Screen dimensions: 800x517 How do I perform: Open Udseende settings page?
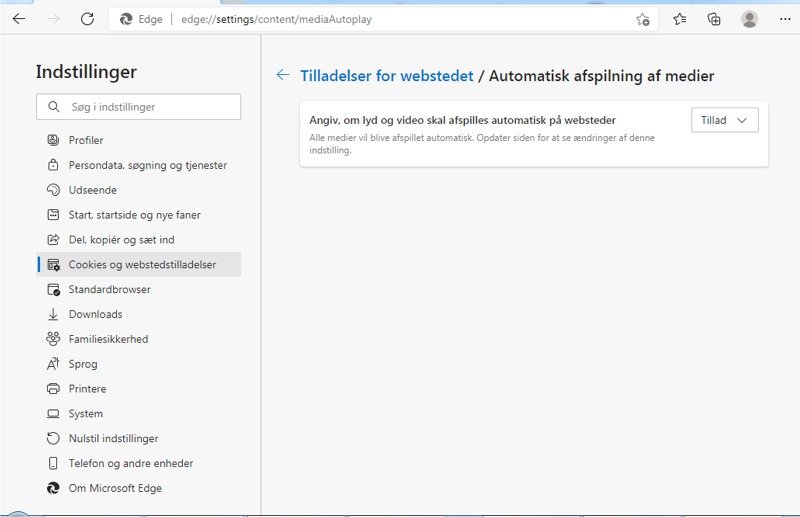pyautogui.click(x=92, y=190)
